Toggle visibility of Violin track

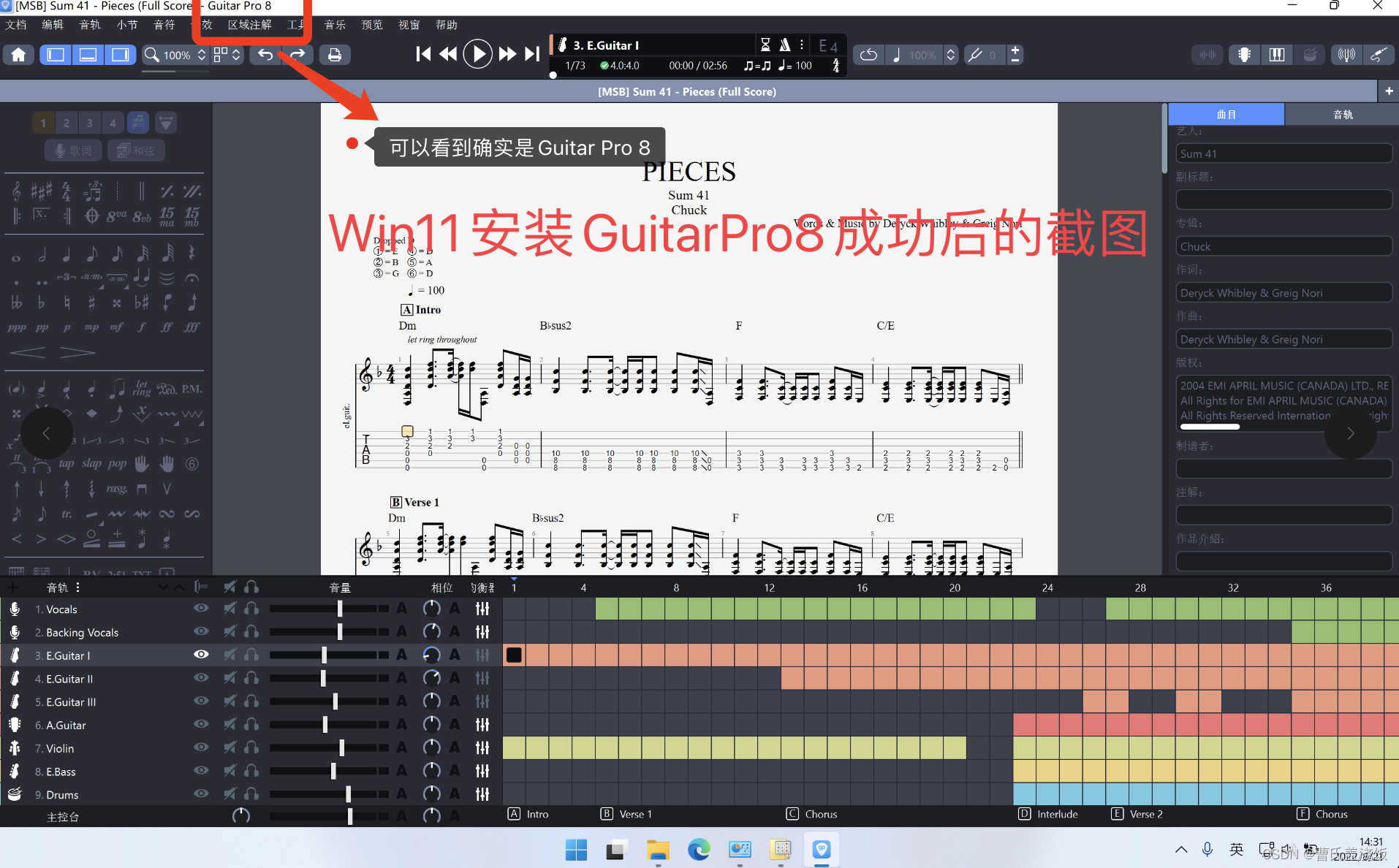(x=200, y=747)
